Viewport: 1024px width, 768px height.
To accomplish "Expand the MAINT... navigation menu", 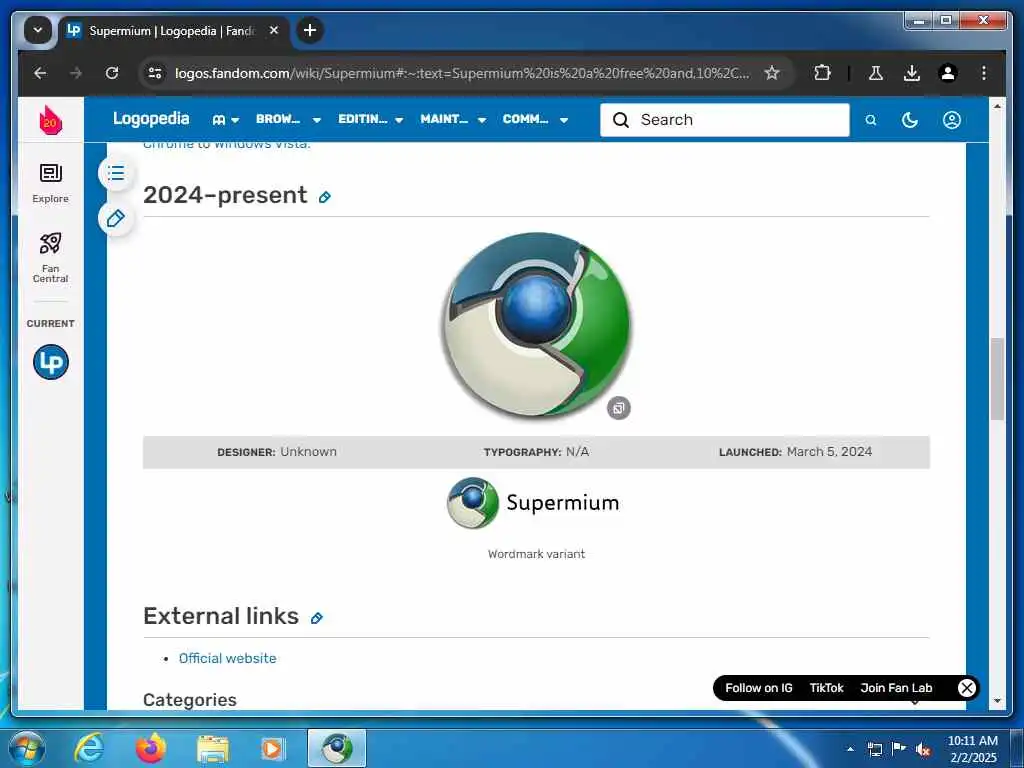I will point(453,120).
